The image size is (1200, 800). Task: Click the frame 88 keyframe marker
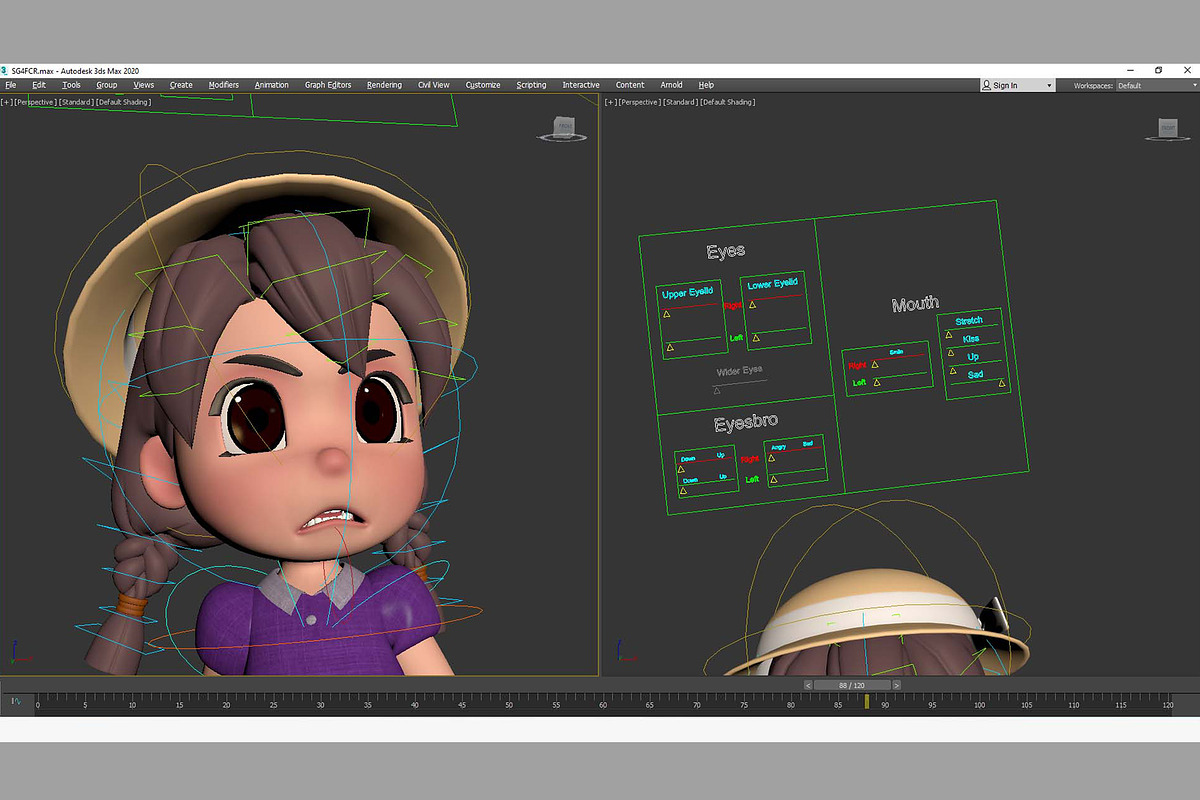867,701
